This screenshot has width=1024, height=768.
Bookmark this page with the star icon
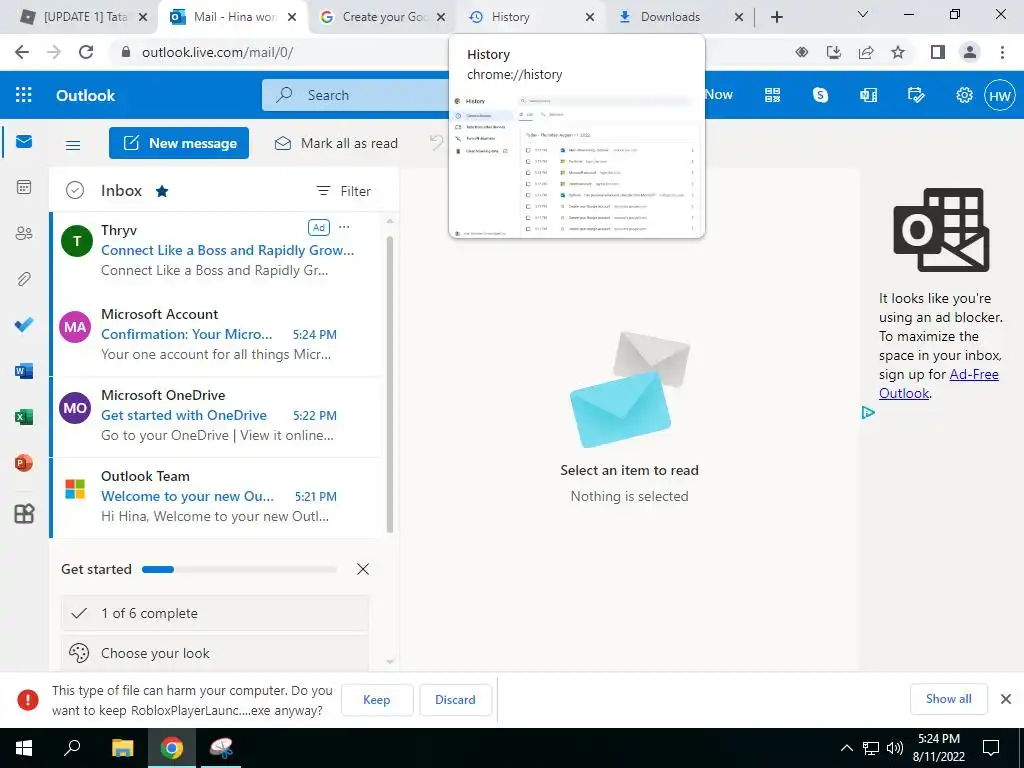click(898, 52)
